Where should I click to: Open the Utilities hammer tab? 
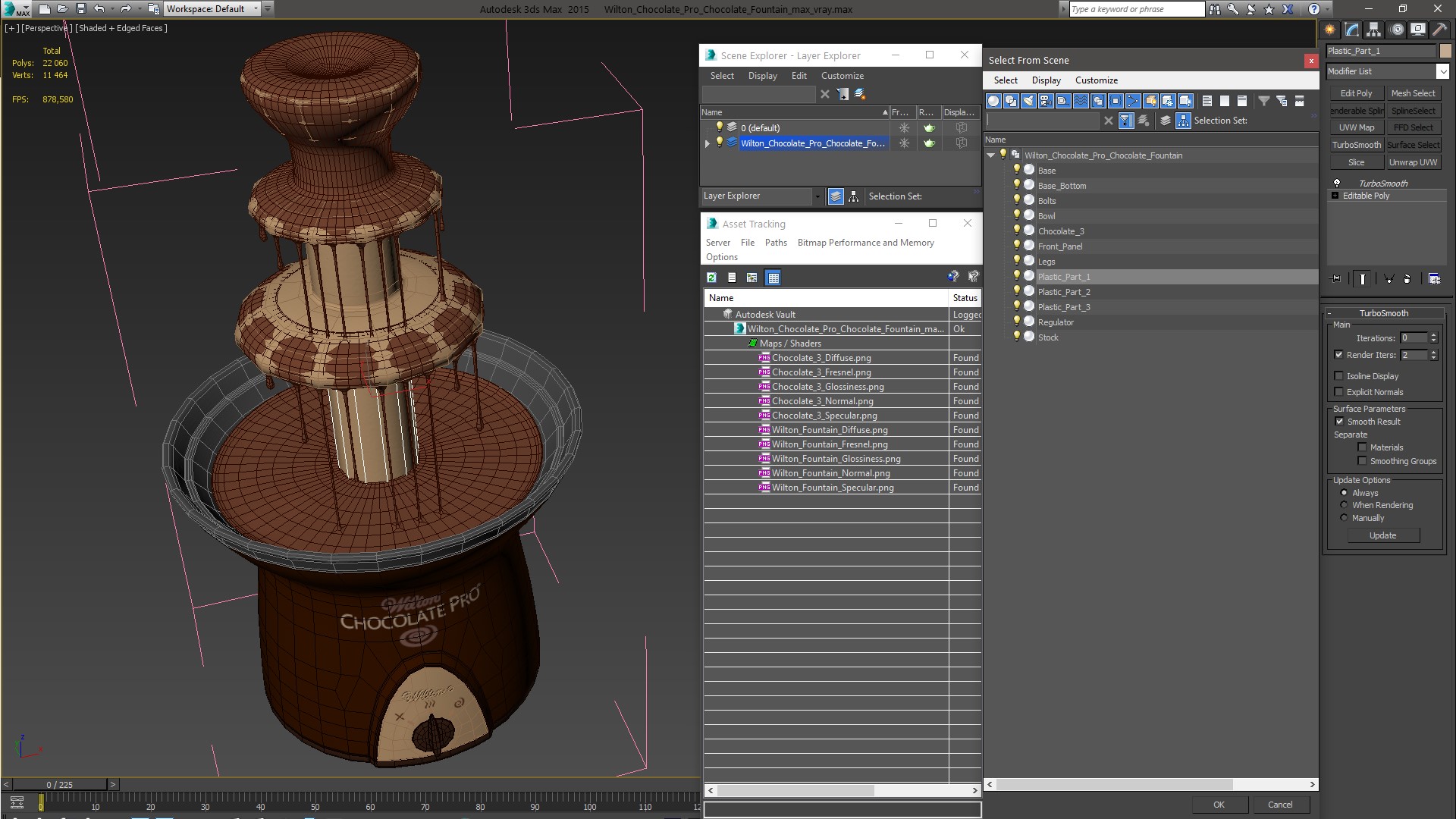[1439, 30]
